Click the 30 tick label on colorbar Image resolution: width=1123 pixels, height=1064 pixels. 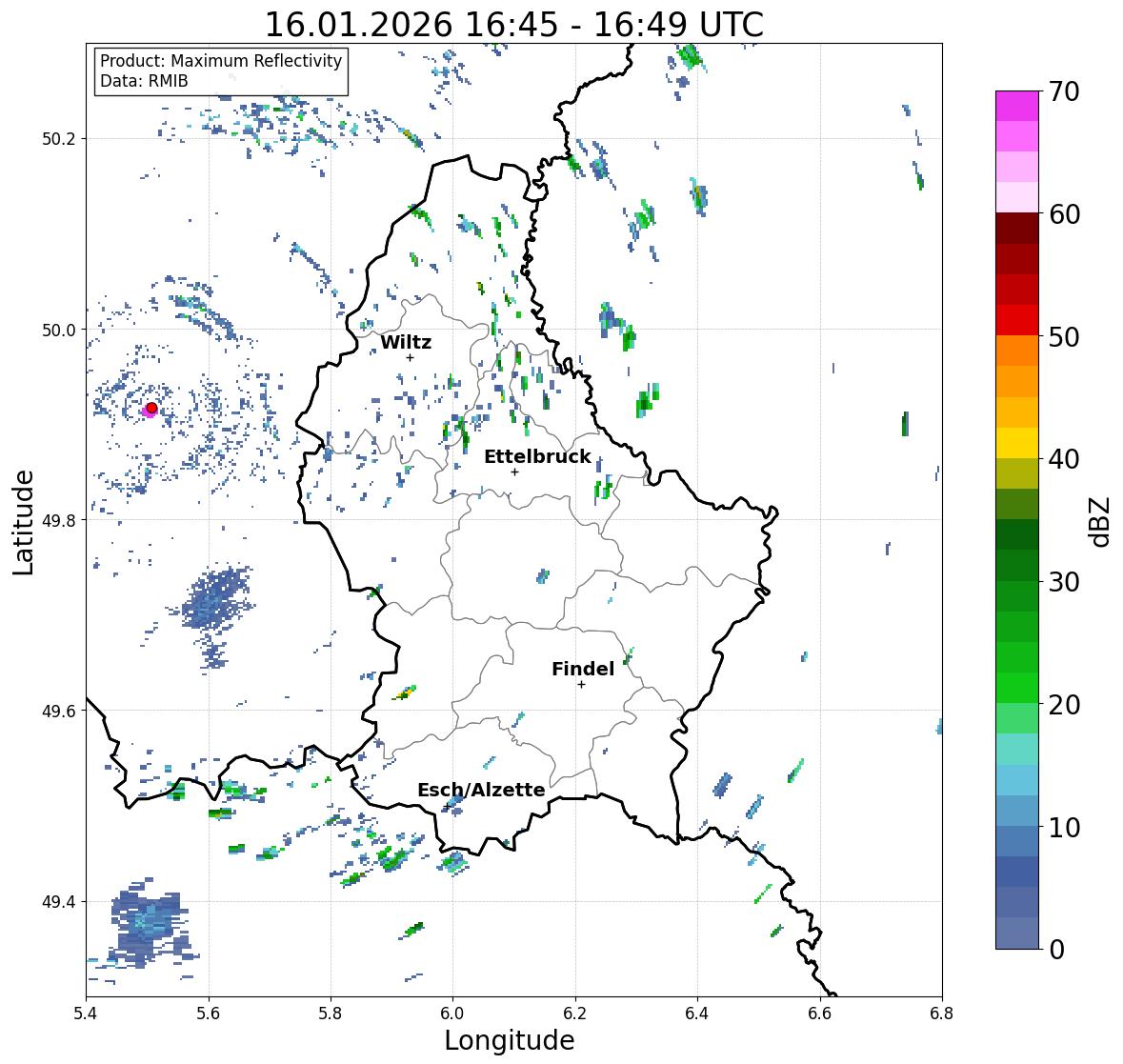point(1064,582)
